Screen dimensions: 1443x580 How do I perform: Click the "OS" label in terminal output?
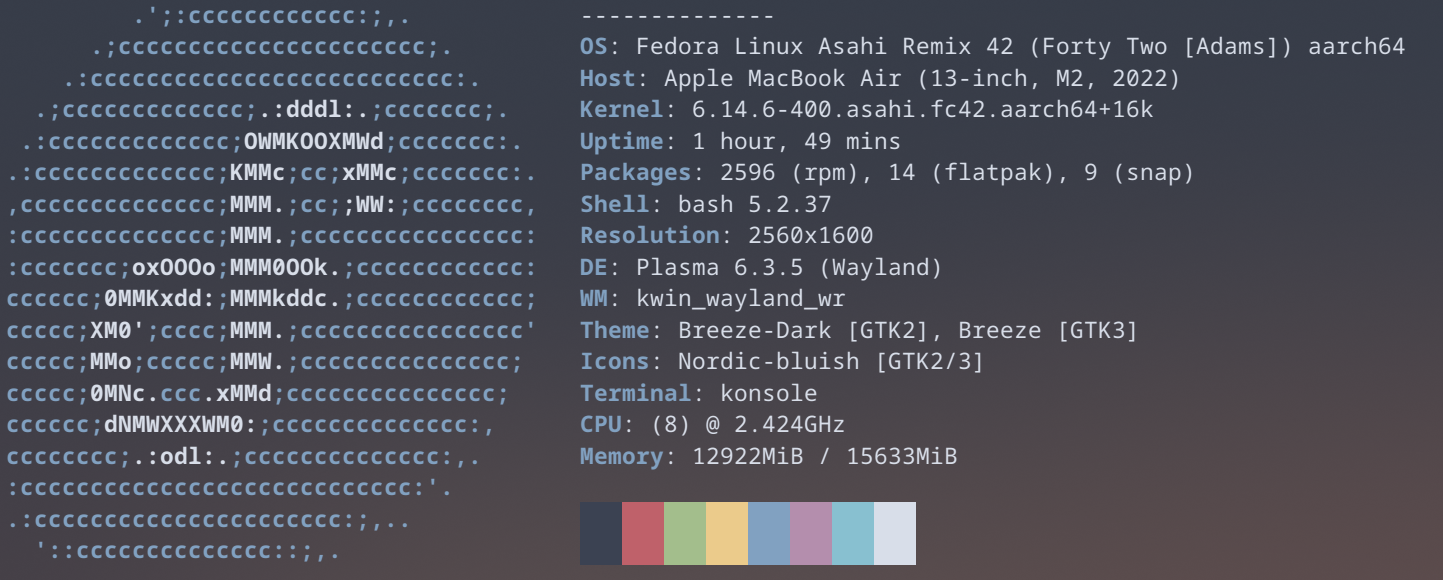(593, 46)
